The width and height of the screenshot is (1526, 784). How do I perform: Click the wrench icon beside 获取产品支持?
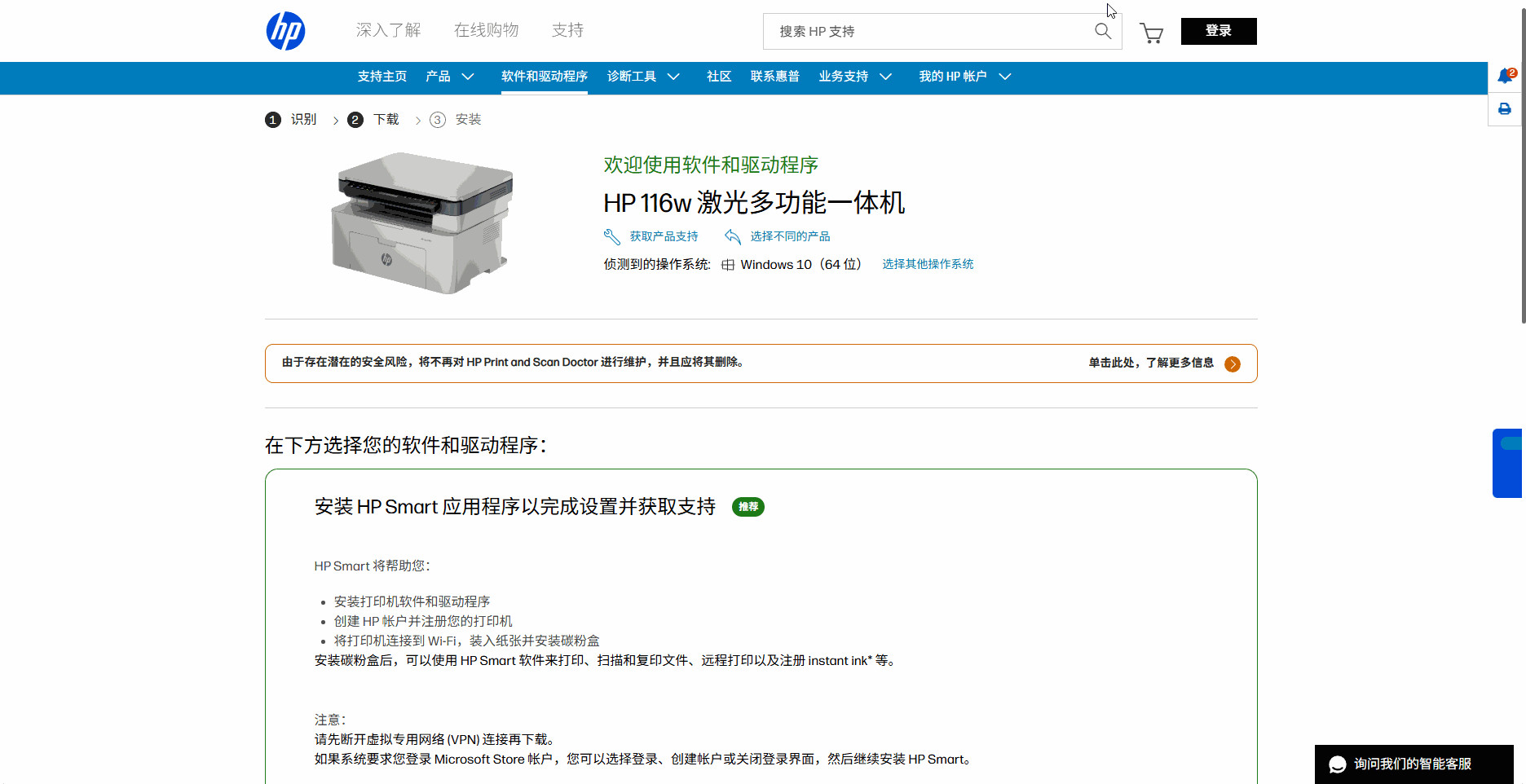pos(612,236)
